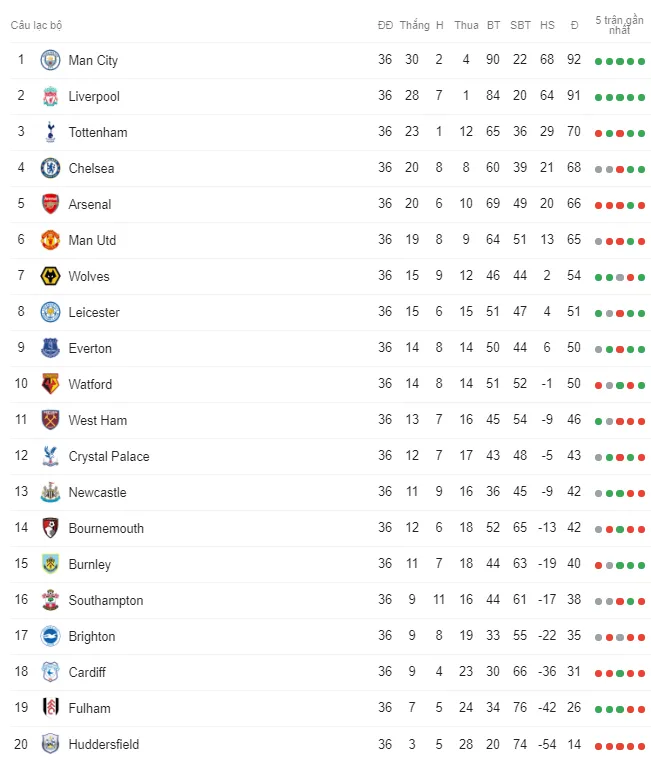Click Tottenham's first red form dot
651x767 pixels.
(598, 134)
